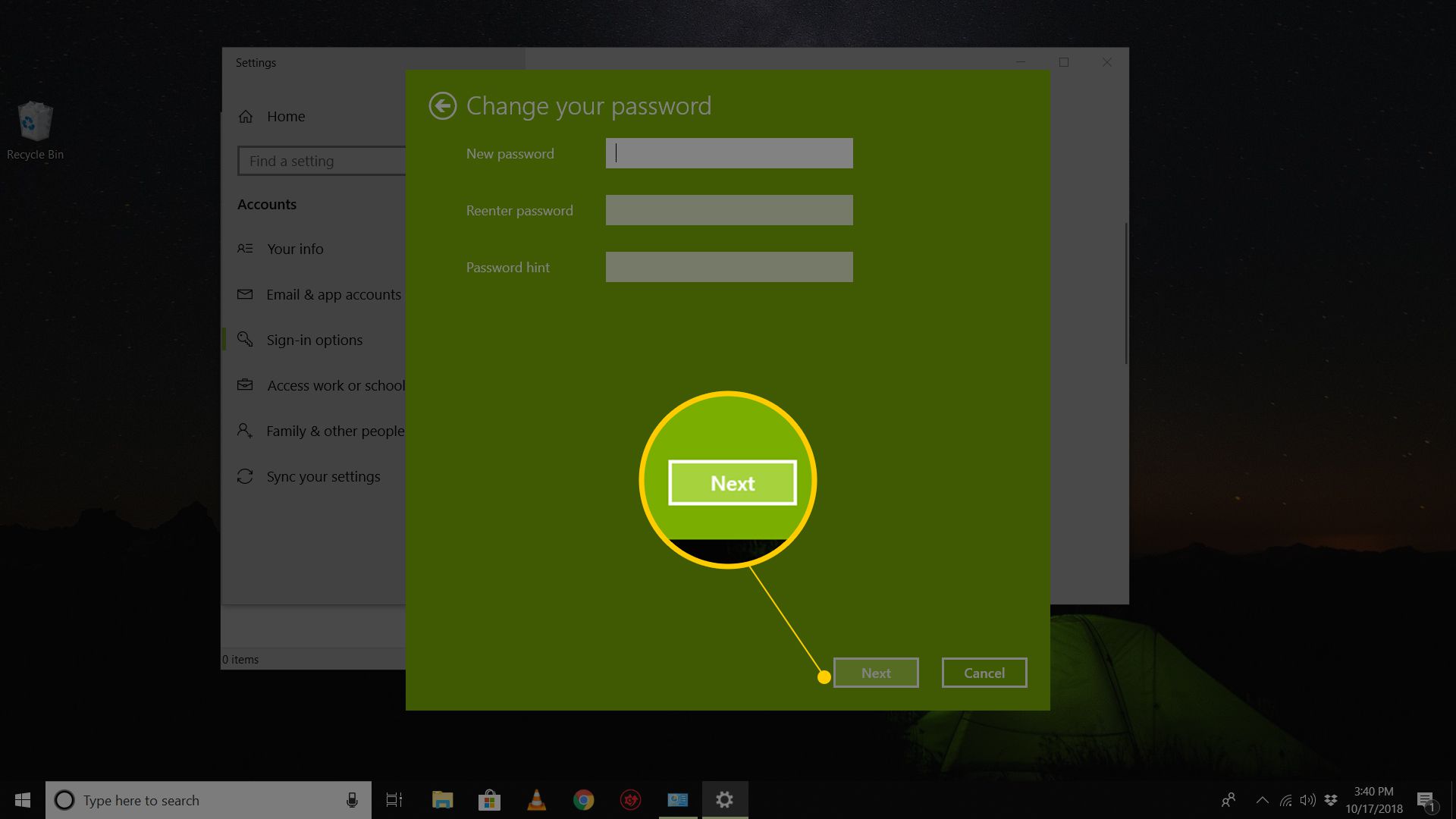Click the Settings gear taskbar icon

(726, 799)
